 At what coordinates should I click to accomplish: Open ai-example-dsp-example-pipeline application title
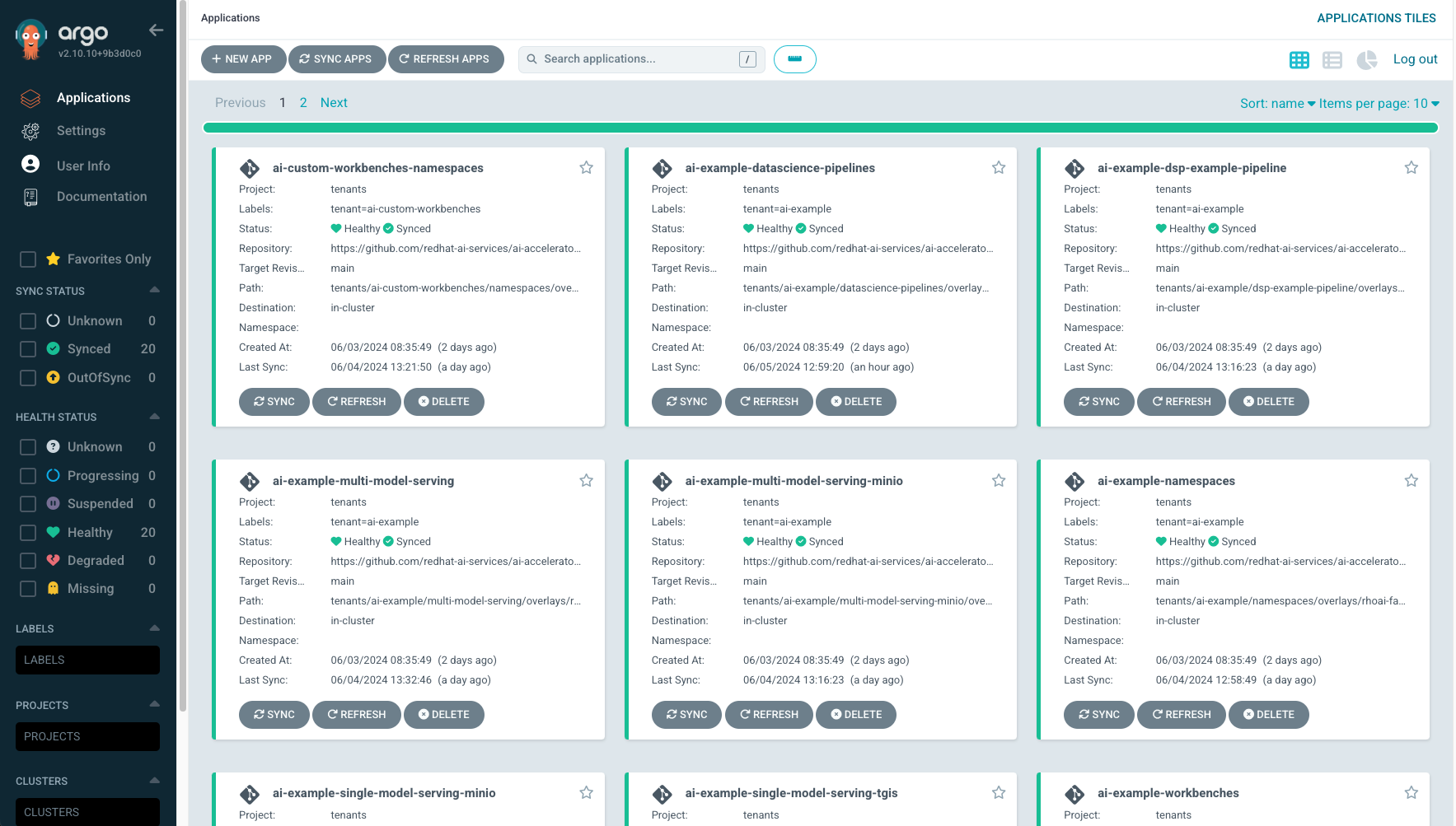tap(1191, 168)
